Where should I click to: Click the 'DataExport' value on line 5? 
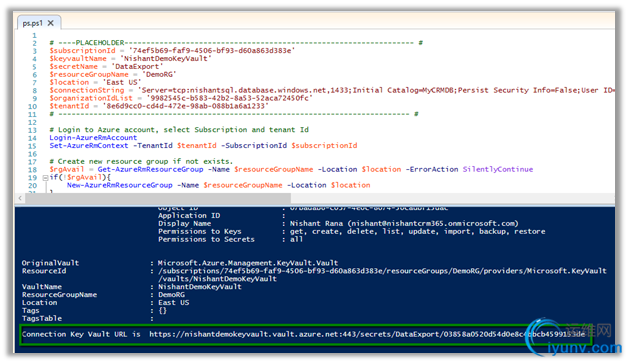tap(137, 67)
